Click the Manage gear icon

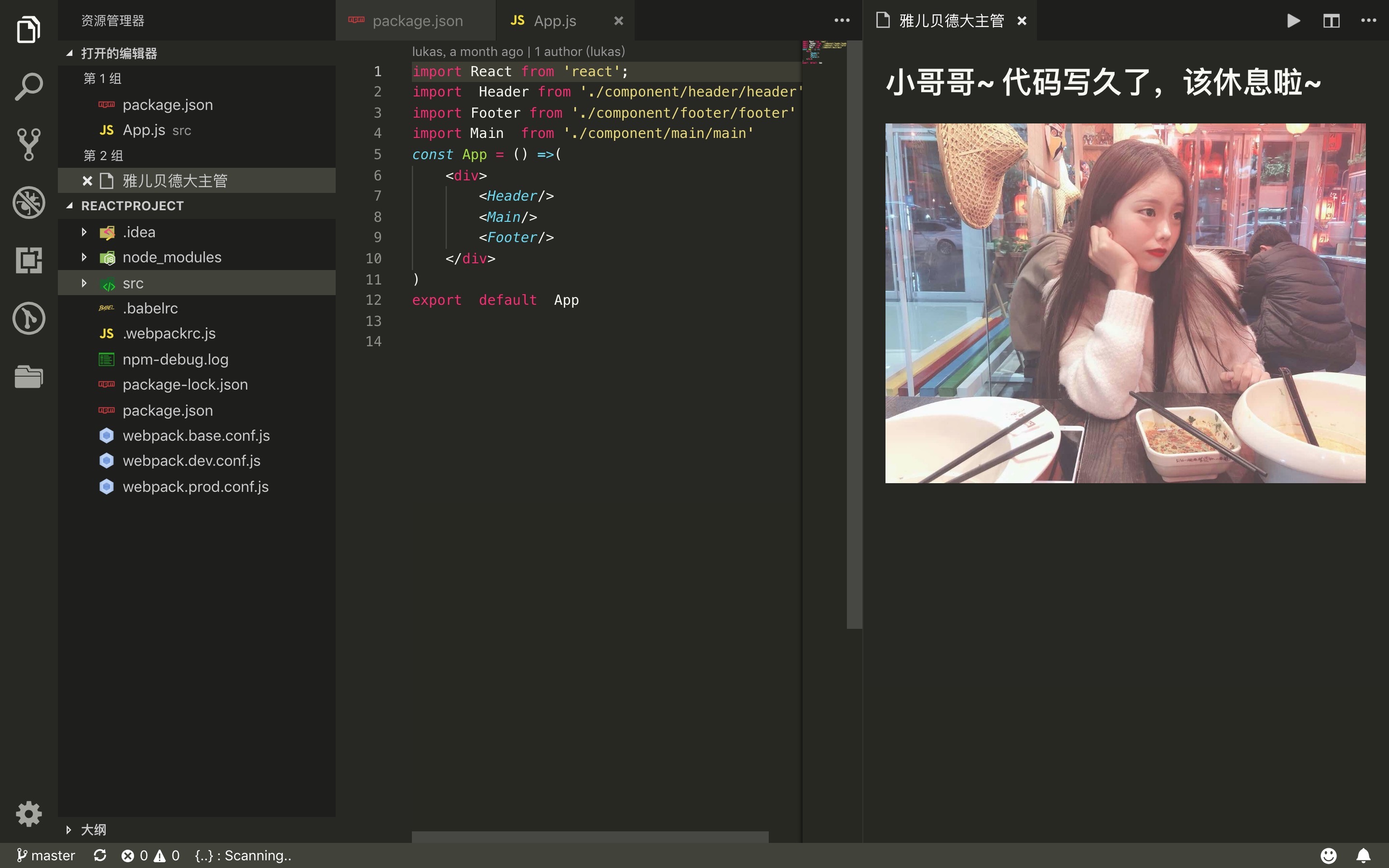click(x=29, y=813)
